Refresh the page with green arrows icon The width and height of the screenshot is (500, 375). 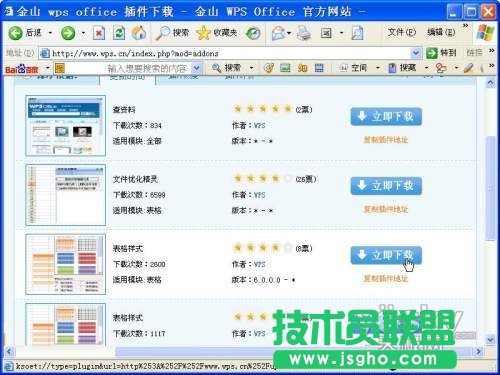(x=119, y=33)
